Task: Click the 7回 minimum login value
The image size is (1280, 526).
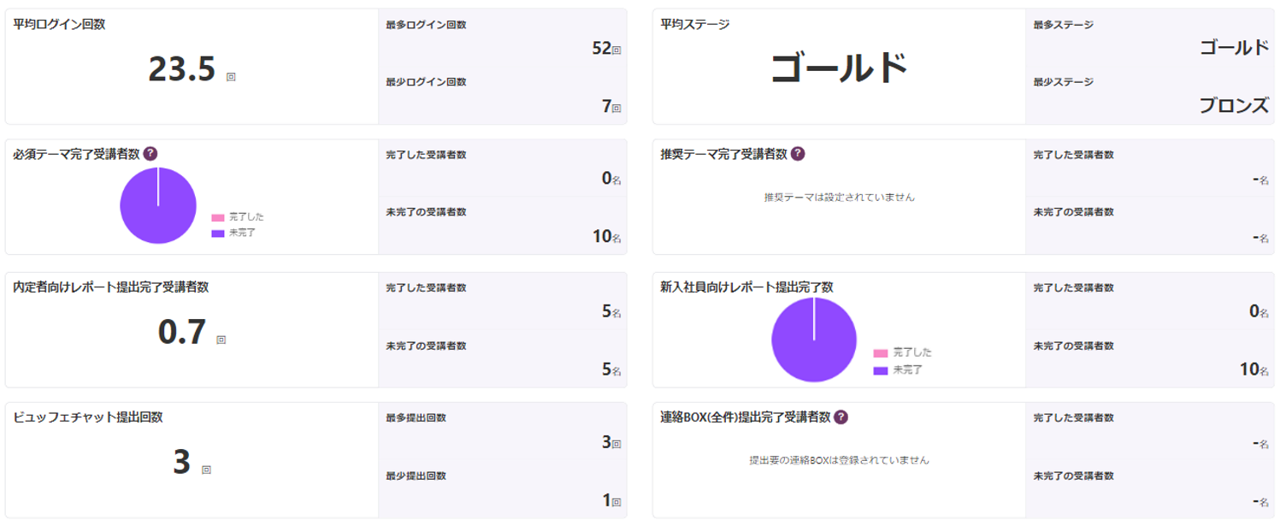Action: click(x=611, y=106)
